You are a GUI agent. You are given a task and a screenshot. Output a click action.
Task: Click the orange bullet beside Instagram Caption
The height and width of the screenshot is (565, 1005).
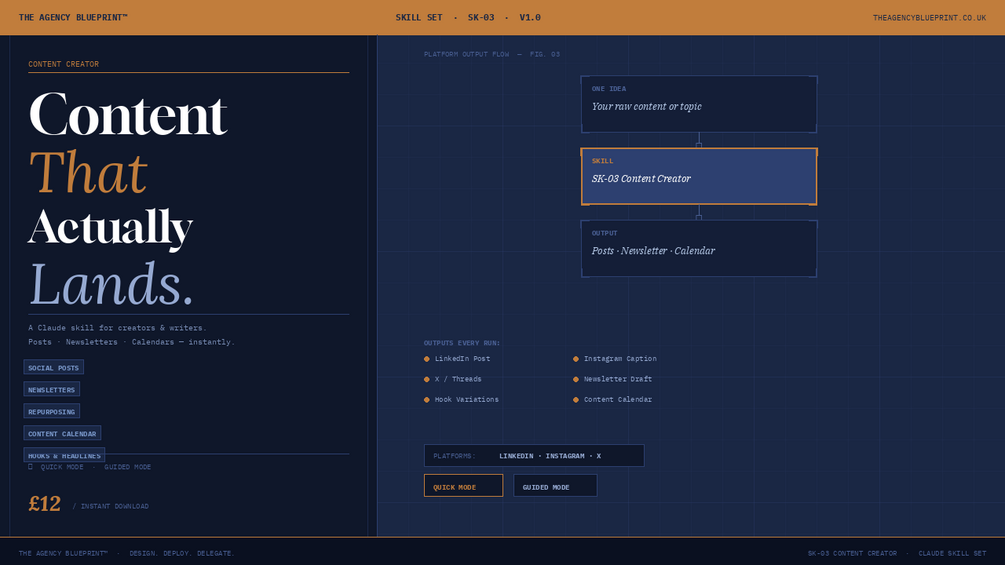point(576,359)
